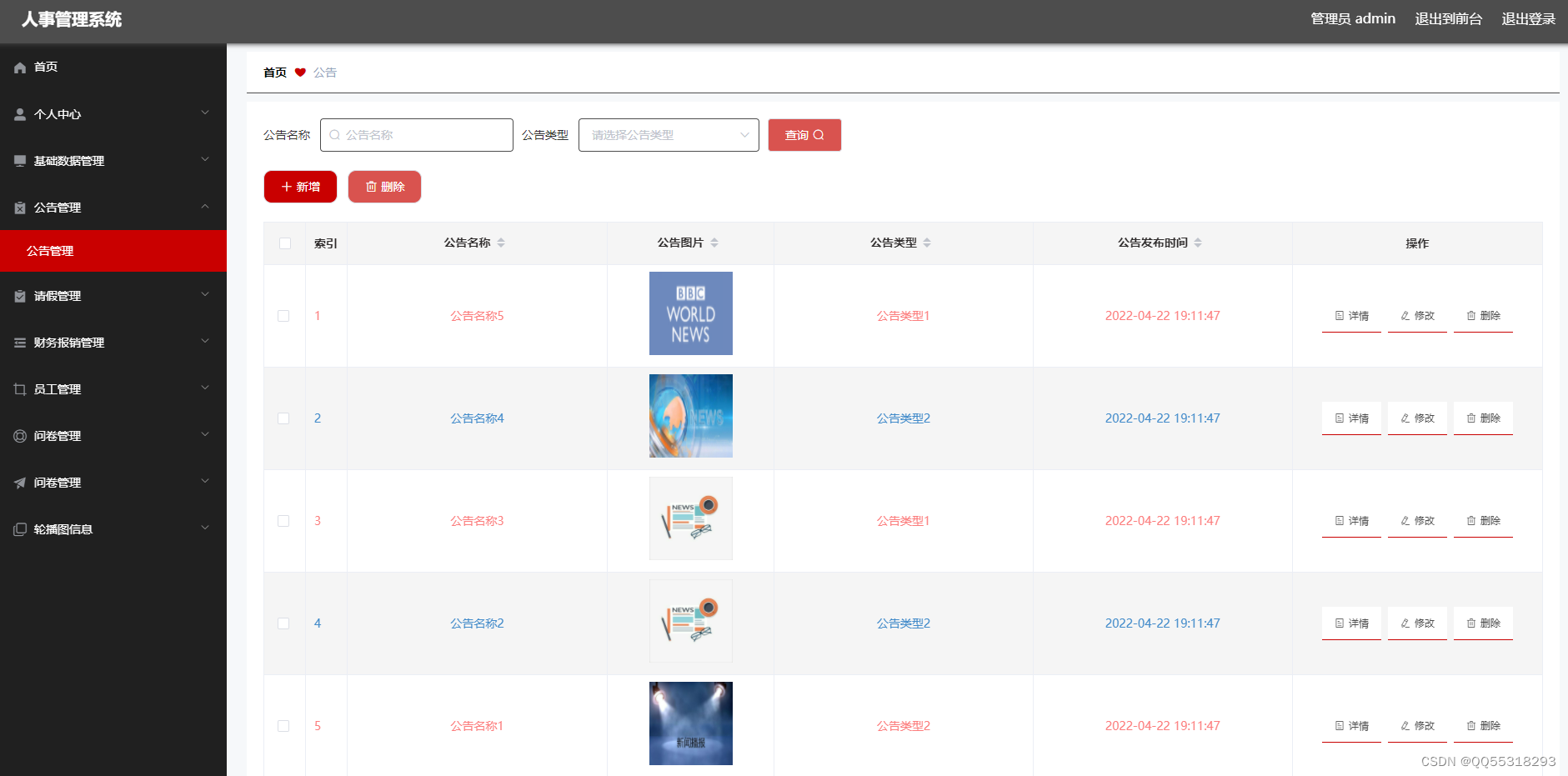Click the lifebuoy icon next to first 问卷管理
The width and height of the screenshot is (1568, 776).
(x=20, y=436)
